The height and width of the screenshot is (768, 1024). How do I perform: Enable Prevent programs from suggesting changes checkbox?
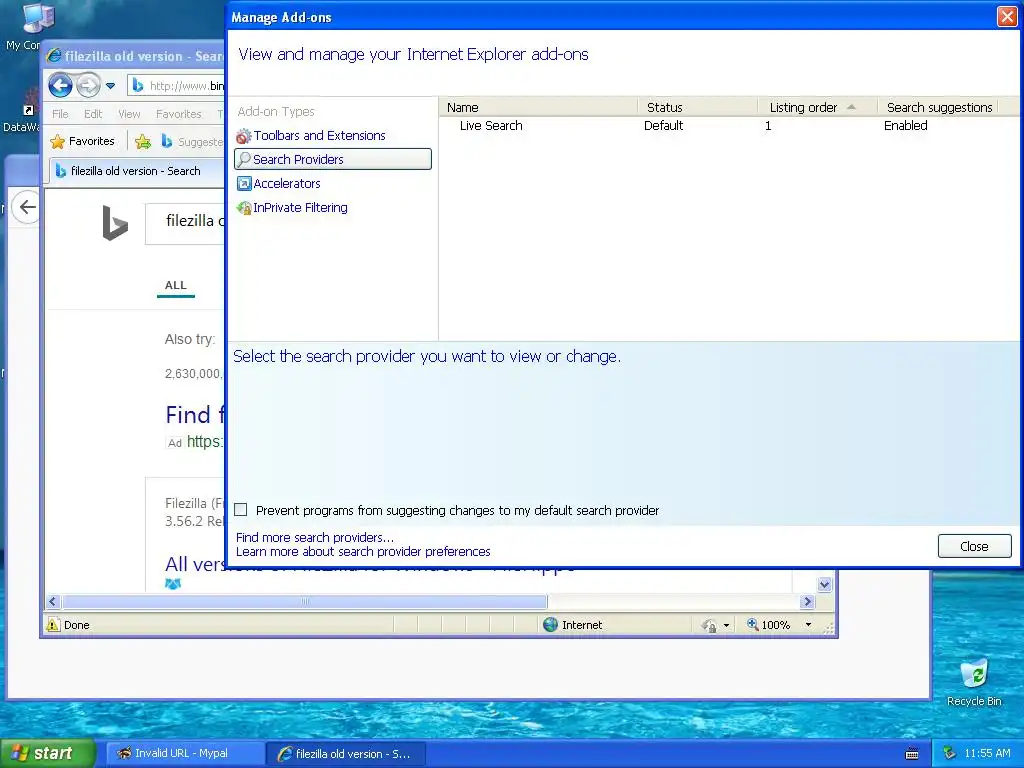pyautogui.click(x=241, y=510)
